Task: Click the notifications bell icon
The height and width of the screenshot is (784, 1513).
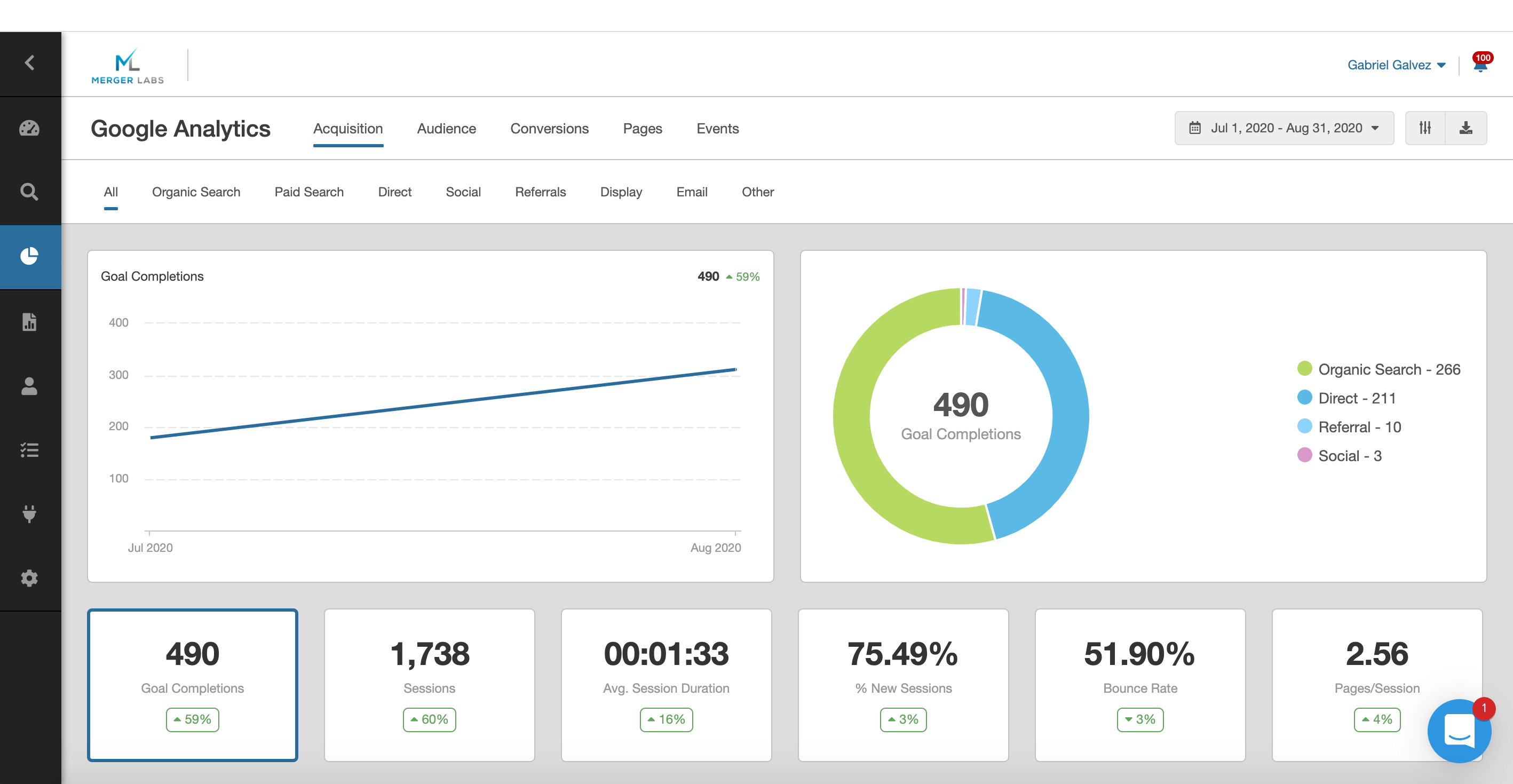Action: [x=1480, y=65]
